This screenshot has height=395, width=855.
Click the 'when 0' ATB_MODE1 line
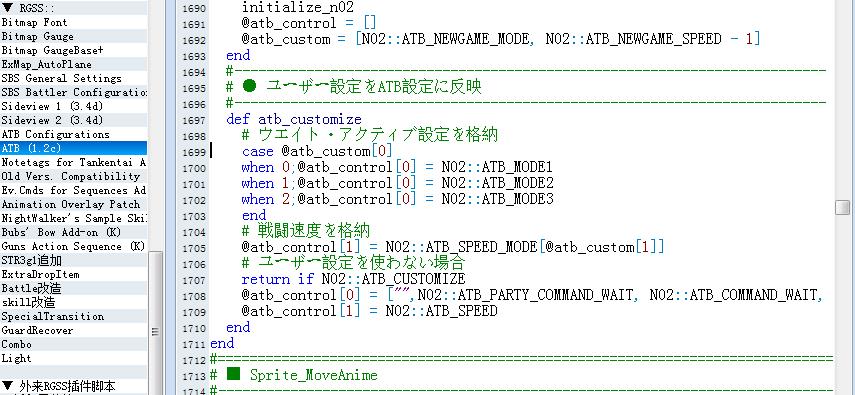coord(398,166)
